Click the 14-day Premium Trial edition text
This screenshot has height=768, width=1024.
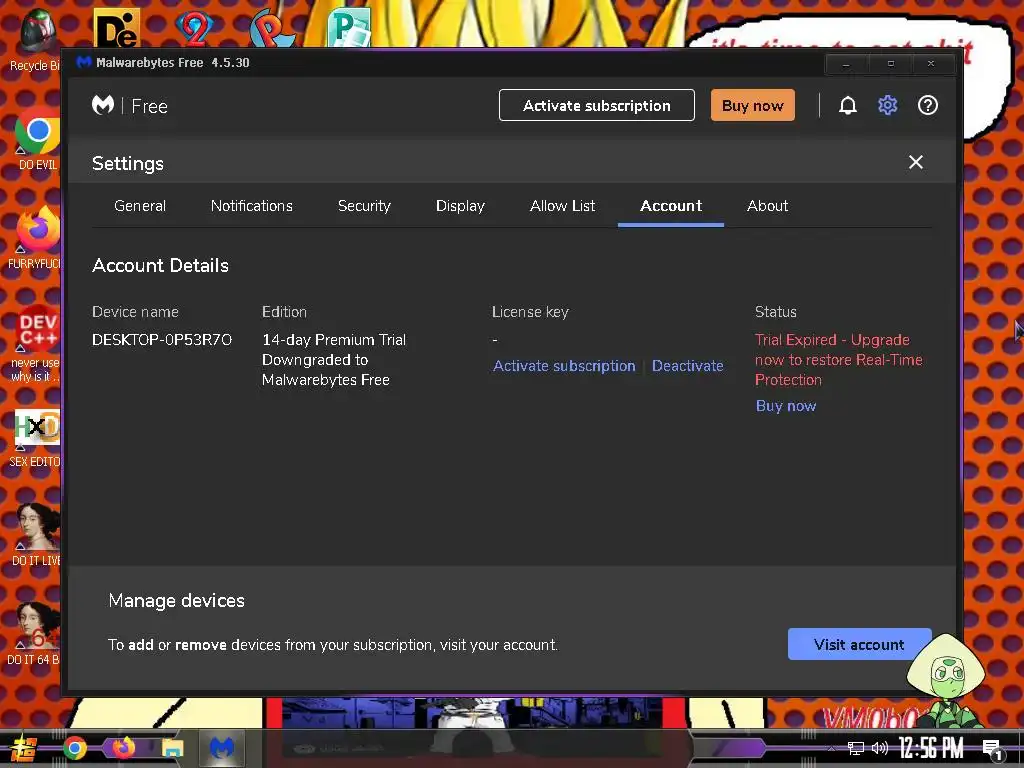coord(334,360)
